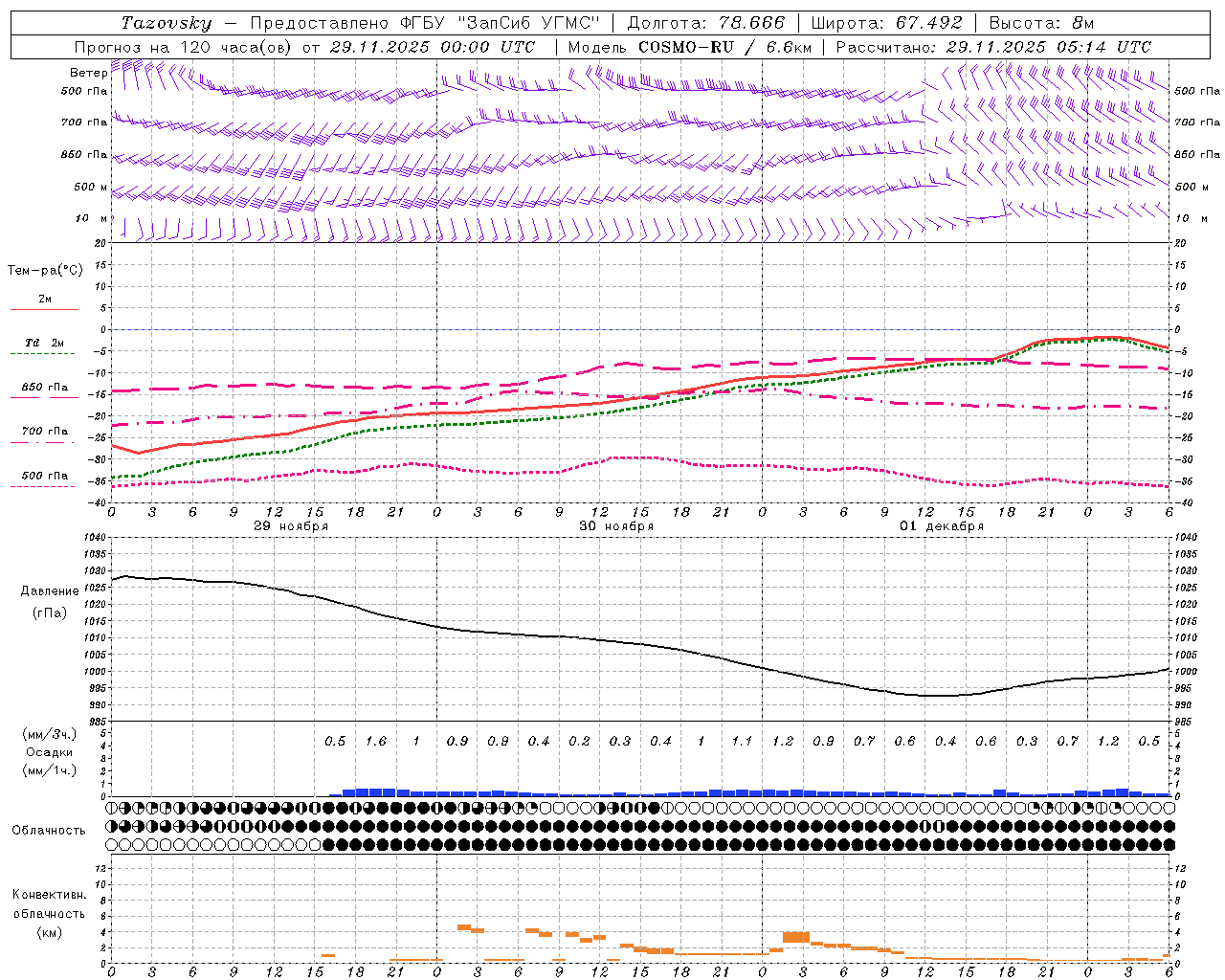1225x980 pixels.
Task: Click the "Осадки" precipitation label
Action: click(49, 752)
